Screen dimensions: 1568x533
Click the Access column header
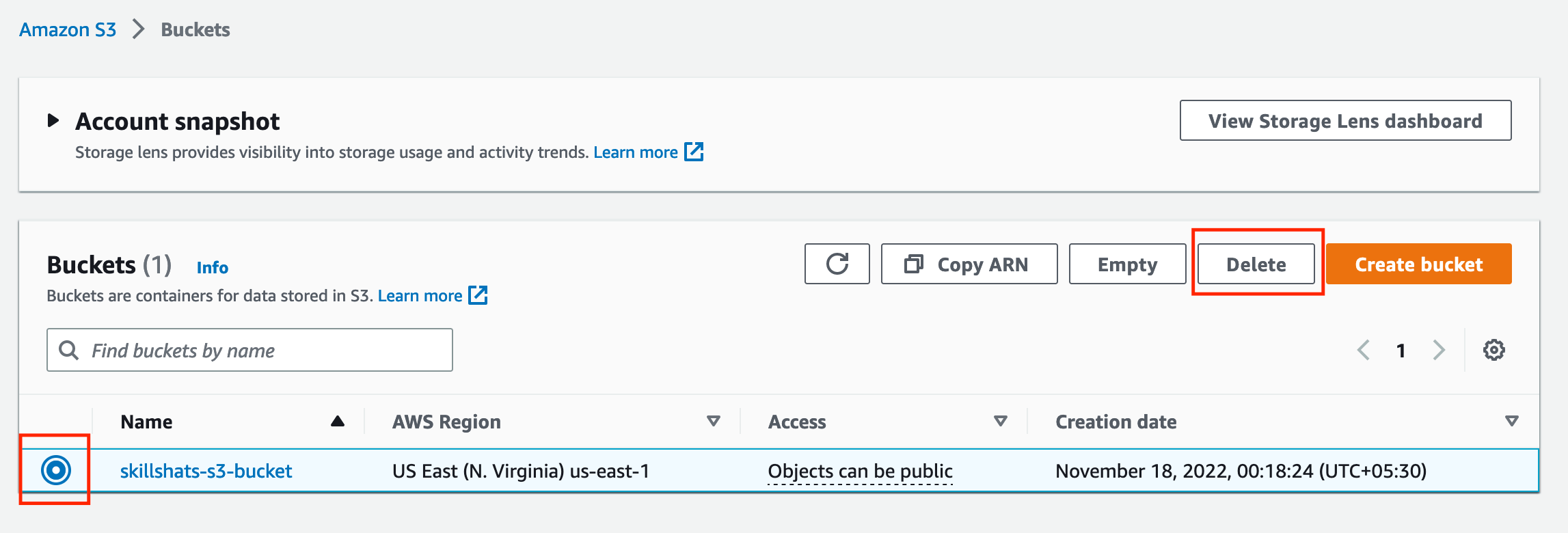(x=797, y=422)
